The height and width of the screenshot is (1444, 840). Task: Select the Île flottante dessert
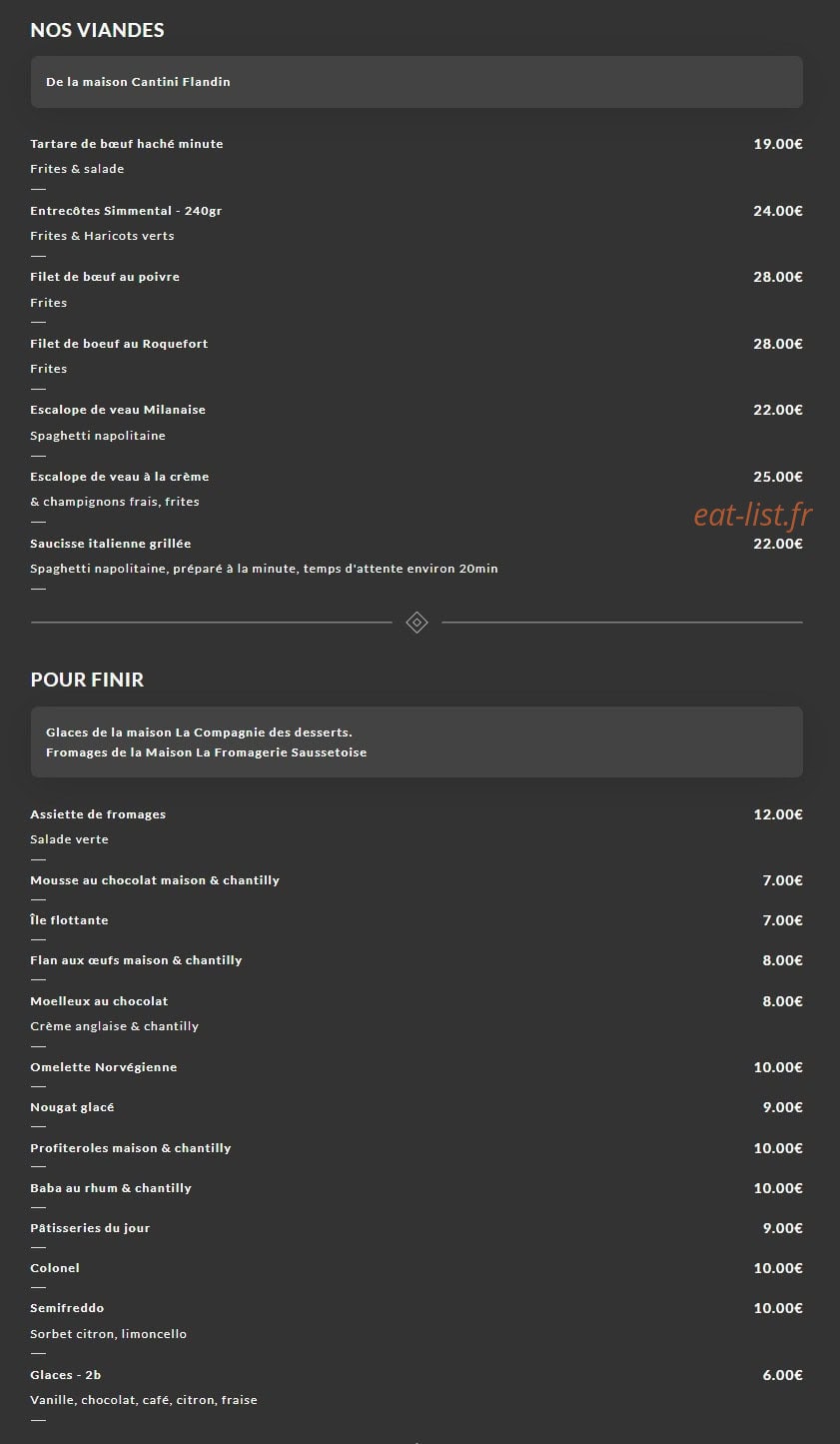[x=69, y=920]
